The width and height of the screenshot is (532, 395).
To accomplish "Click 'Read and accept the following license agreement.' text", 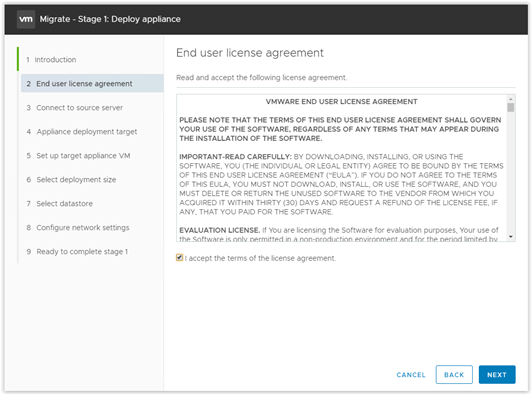I will click(x=261, y=78).
